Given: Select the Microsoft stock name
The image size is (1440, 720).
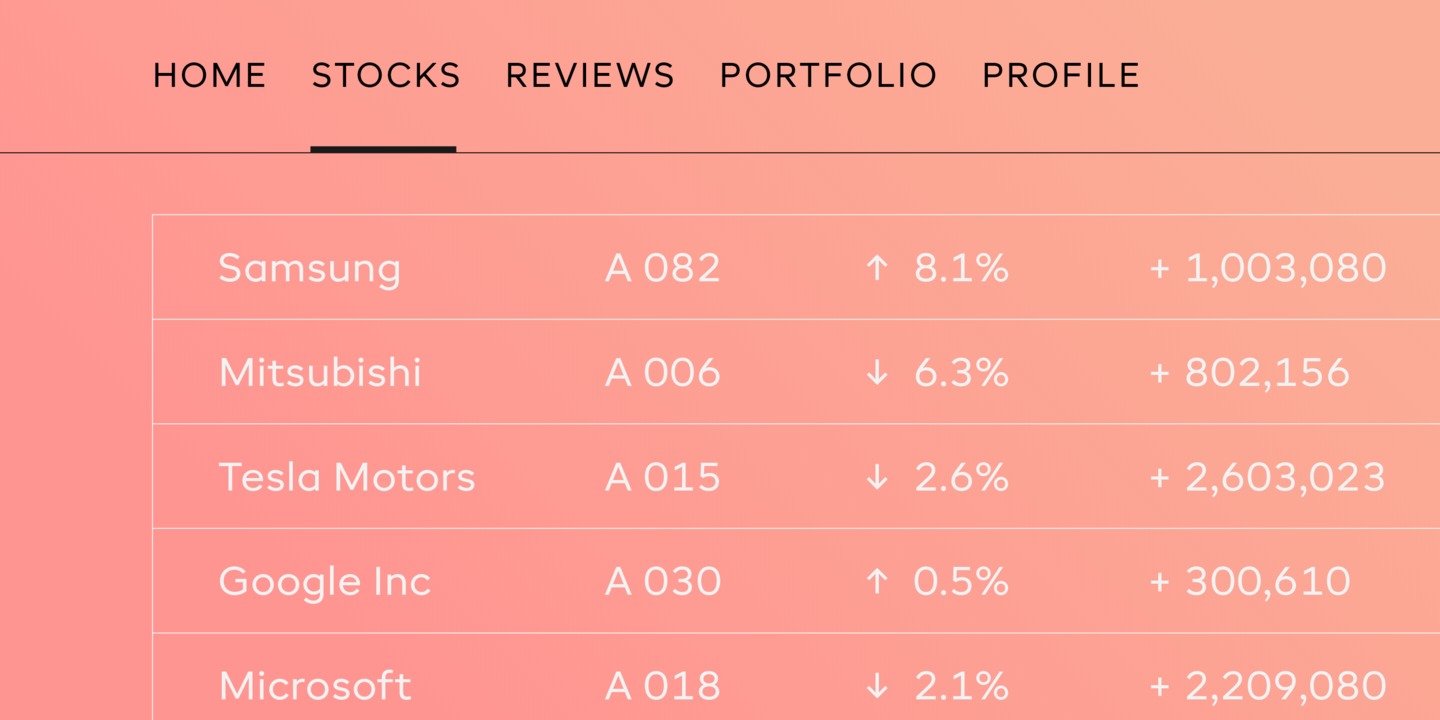Looking at the screenshot, I should click(x=315, y=686).
